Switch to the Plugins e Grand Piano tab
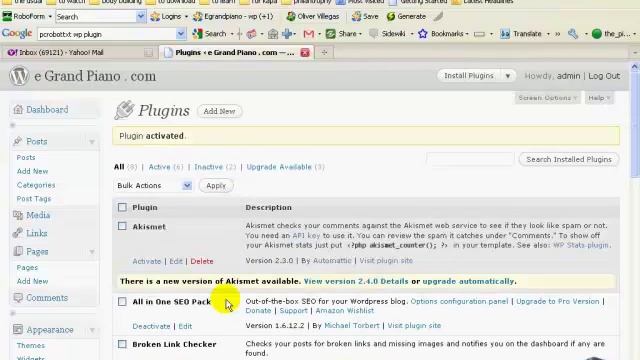This screenshot has height=360, width=640. coord(237,53)
